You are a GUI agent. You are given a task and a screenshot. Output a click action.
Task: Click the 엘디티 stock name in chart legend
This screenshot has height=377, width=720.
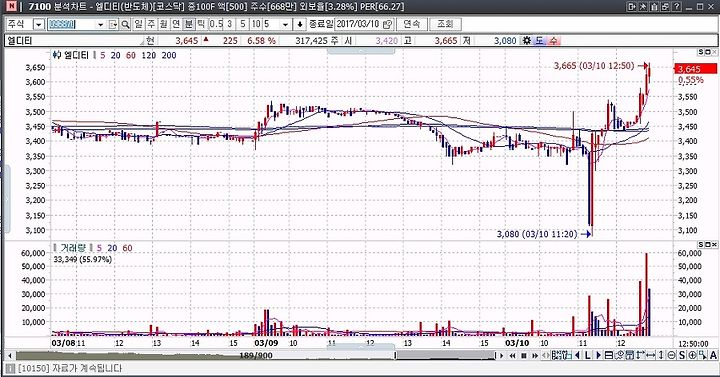76,55
